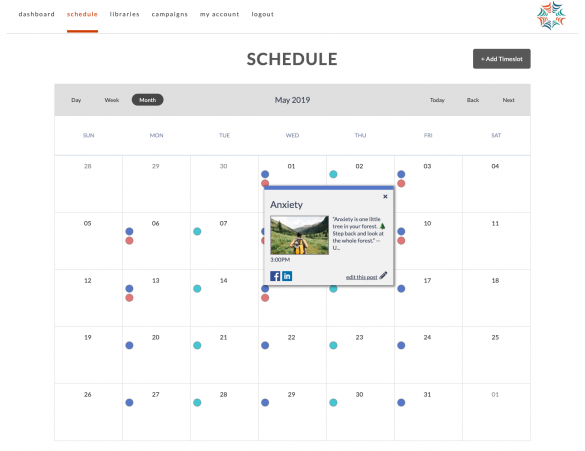Click the colorful logo in top right

(551, 15)
